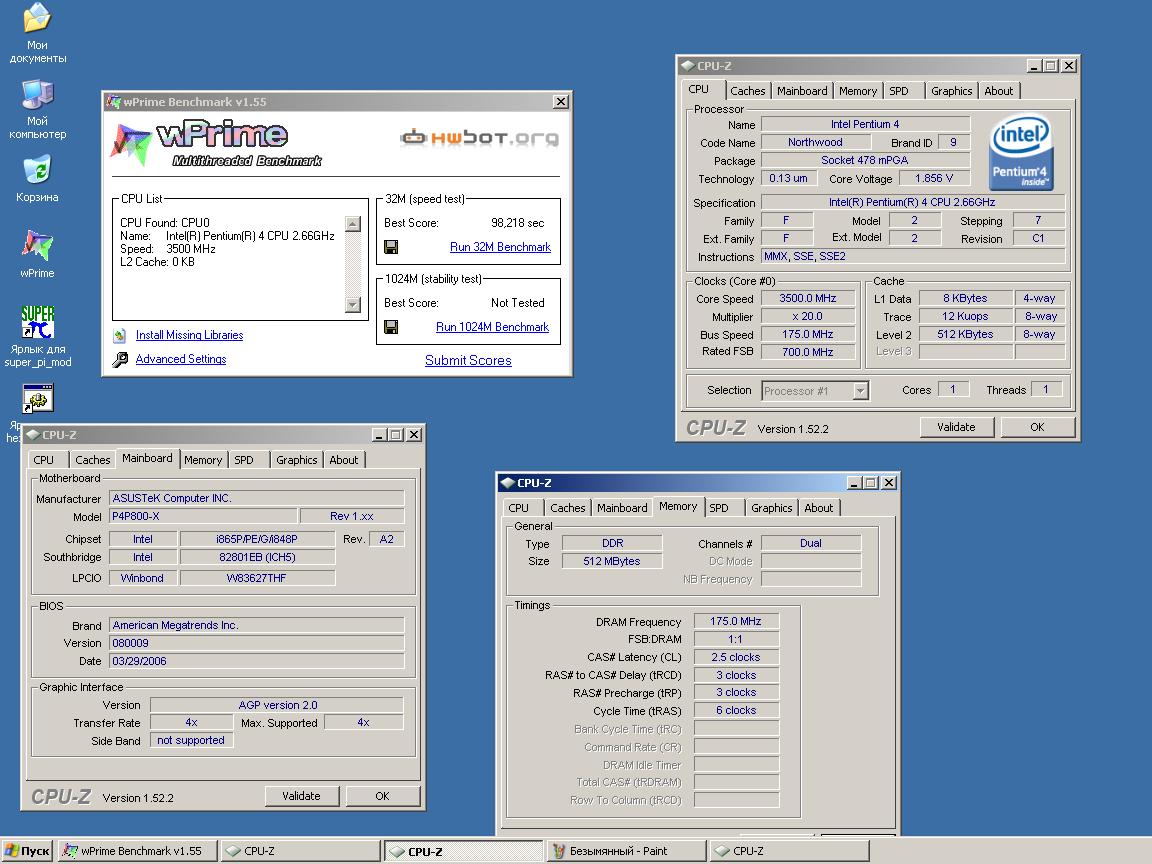Click the Code Name field showing Northwood
The width and height of the screenshot is (1152, 864).
(815, 143)
